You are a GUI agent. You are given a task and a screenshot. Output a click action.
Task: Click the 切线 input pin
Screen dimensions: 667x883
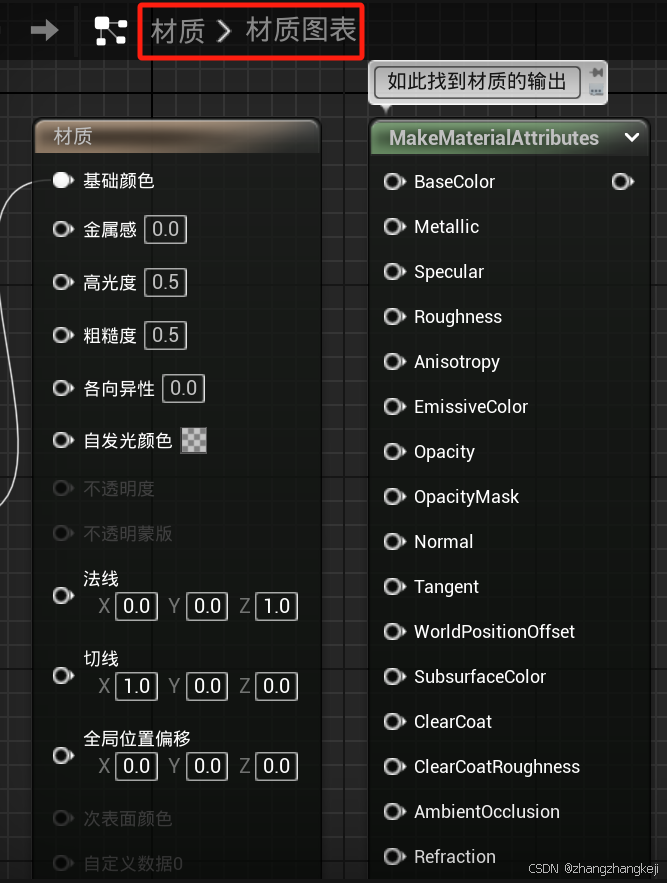point(63,676)
